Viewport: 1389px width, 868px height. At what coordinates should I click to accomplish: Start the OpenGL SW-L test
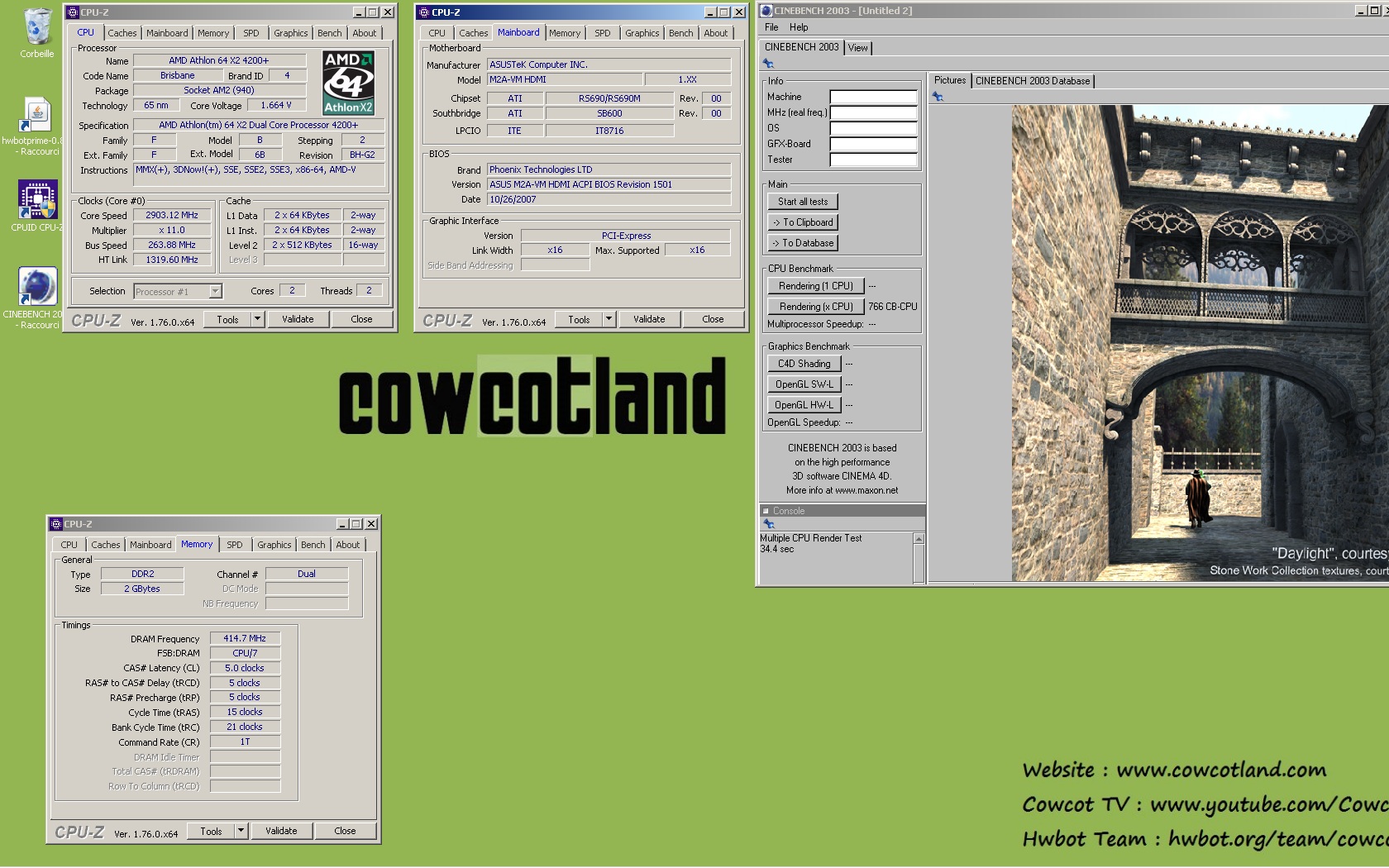tap(804, 384)
